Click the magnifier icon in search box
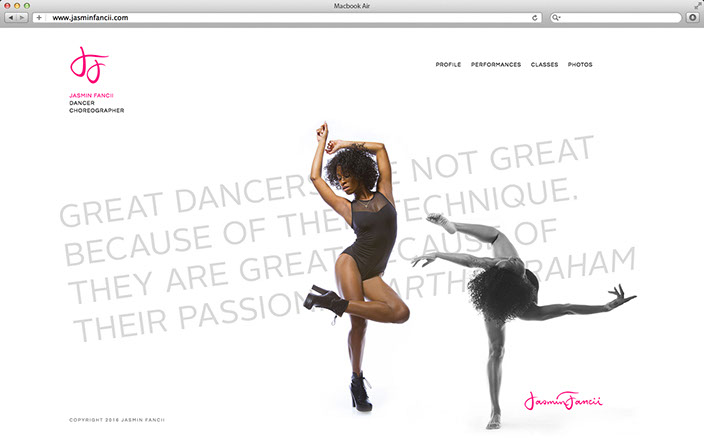 pos(557,18)
